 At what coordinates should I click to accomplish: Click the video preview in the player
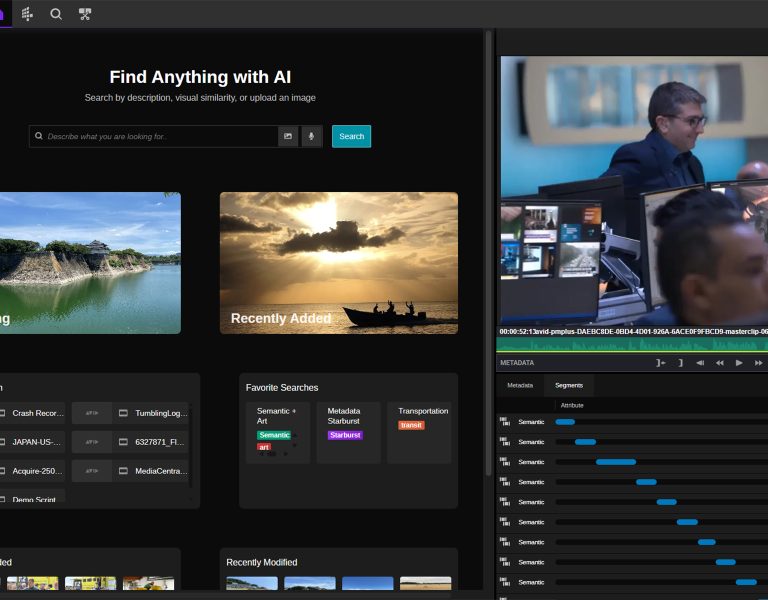click(x=634, y=190)
